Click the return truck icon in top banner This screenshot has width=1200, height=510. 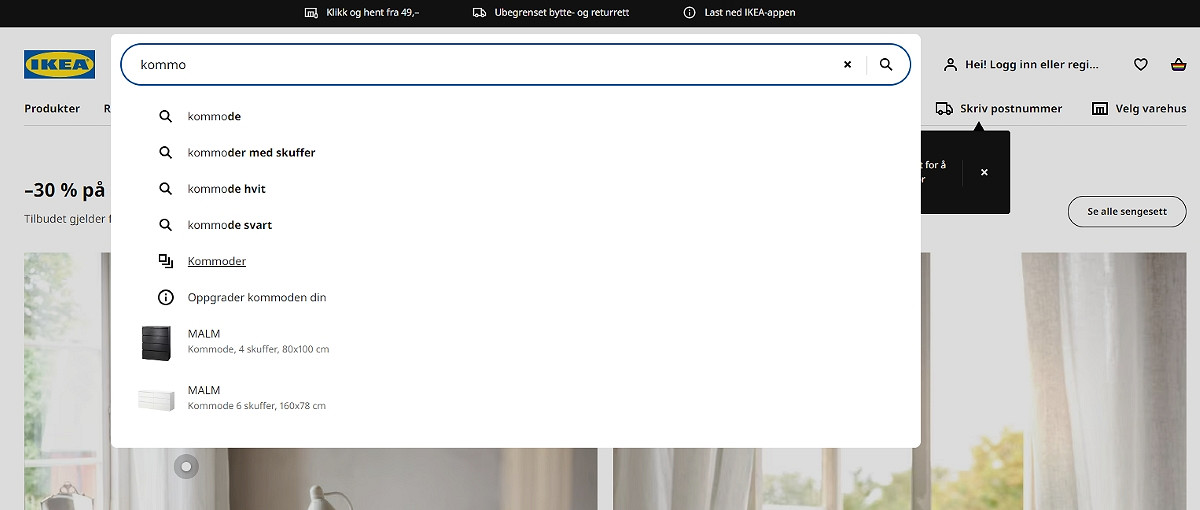coord(479,13)
